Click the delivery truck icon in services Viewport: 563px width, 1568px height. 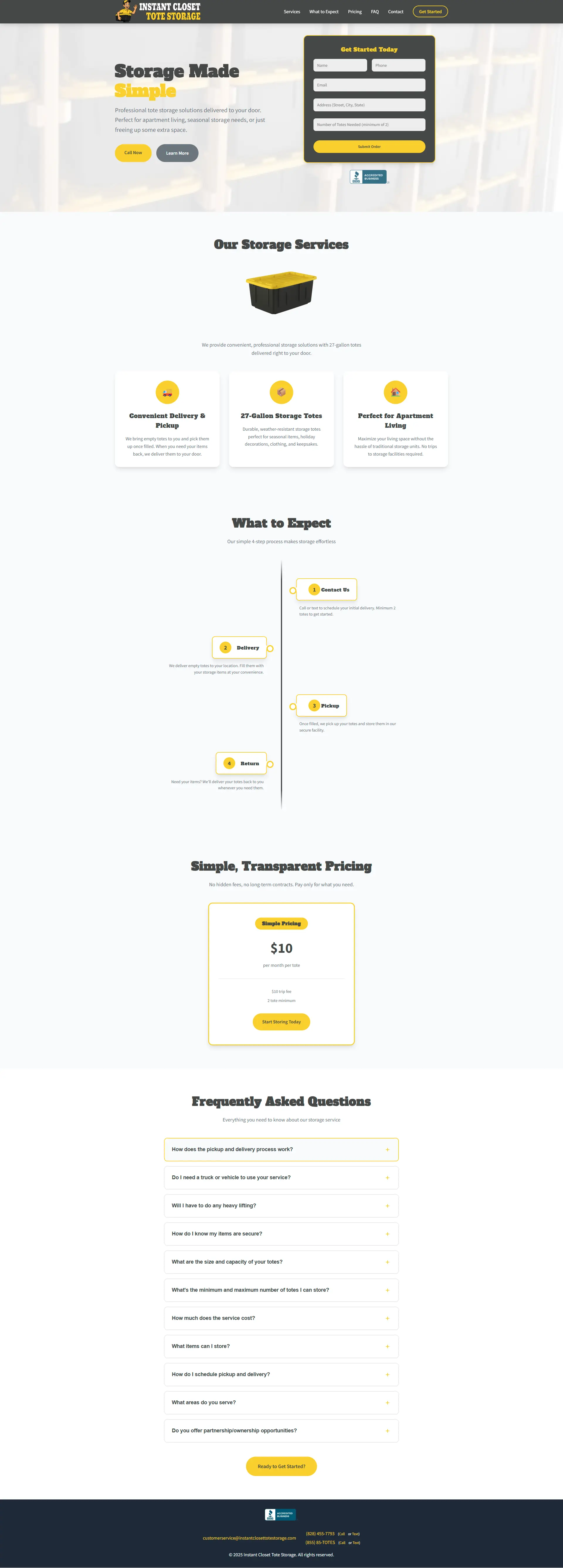point(167,392)
